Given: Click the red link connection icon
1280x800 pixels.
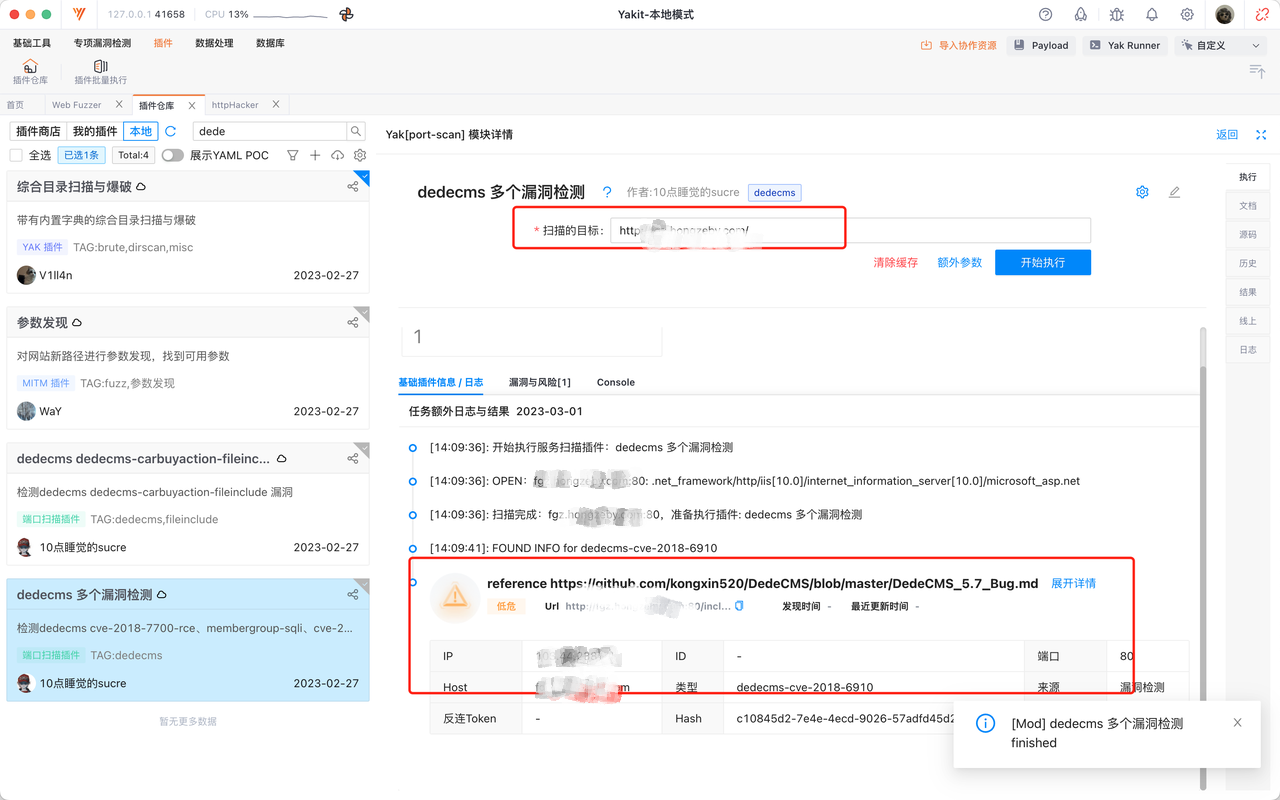Looking at the screenshot, I should (1263, 15).
